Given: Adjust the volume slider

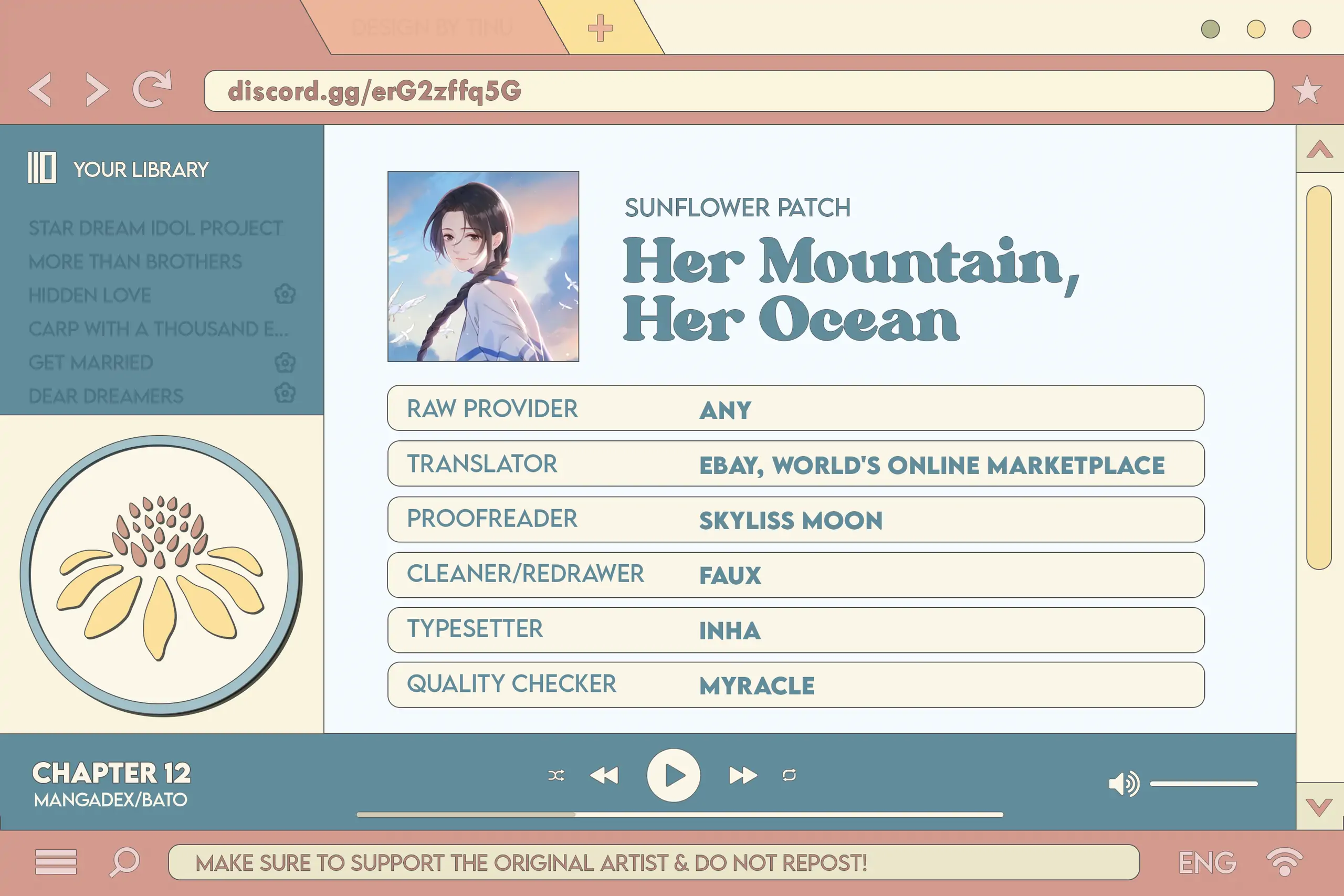Looking at the screenshot, I should [x=1203, y=784].
